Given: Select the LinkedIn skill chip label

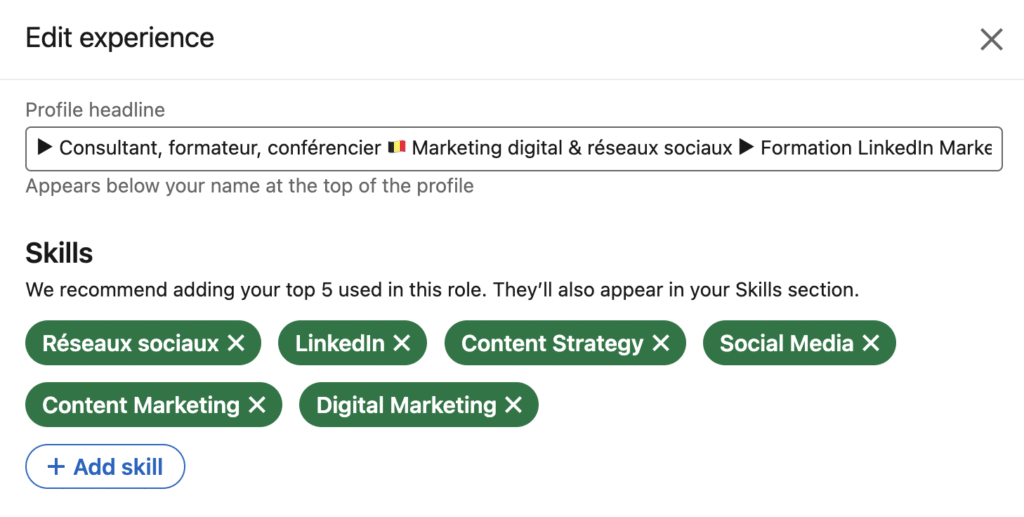Looking at the screenshot, I should [x=340, y=344].
